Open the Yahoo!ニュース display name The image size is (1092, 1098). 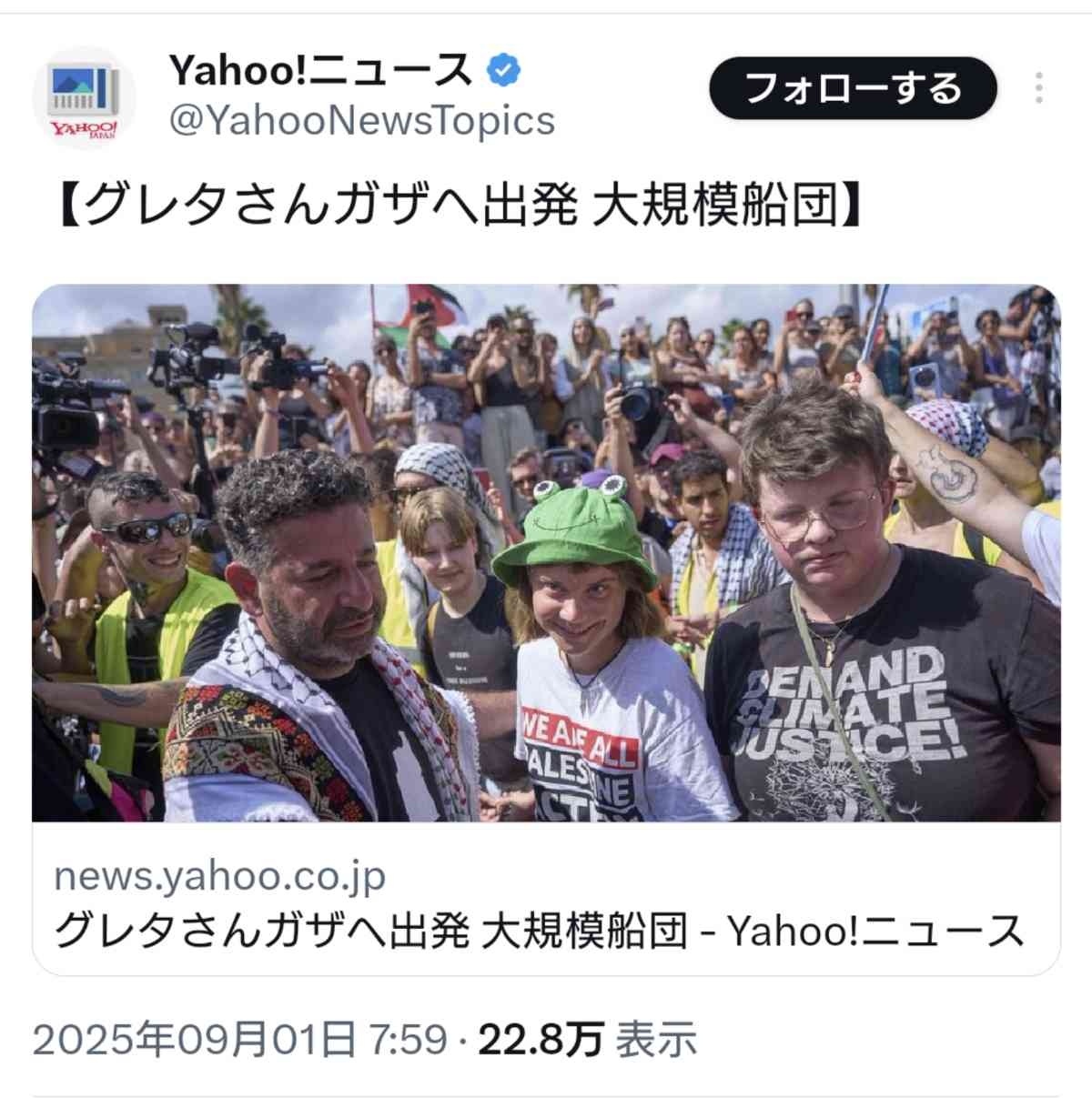320,70
